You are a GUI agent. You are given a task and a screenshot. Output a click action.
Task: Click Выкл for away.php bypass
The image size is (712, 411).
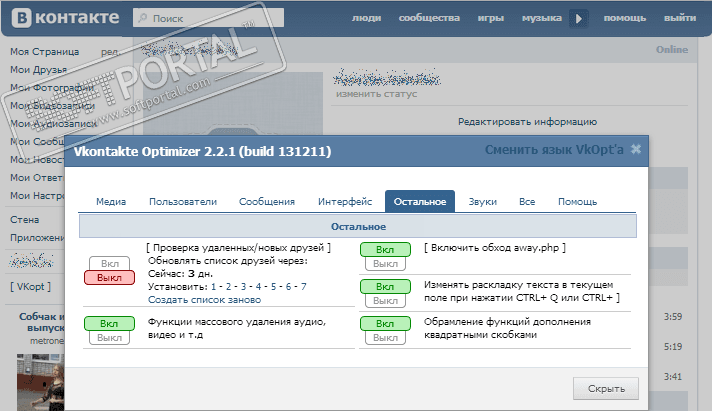pyautogui.click(x=385, y=263)
